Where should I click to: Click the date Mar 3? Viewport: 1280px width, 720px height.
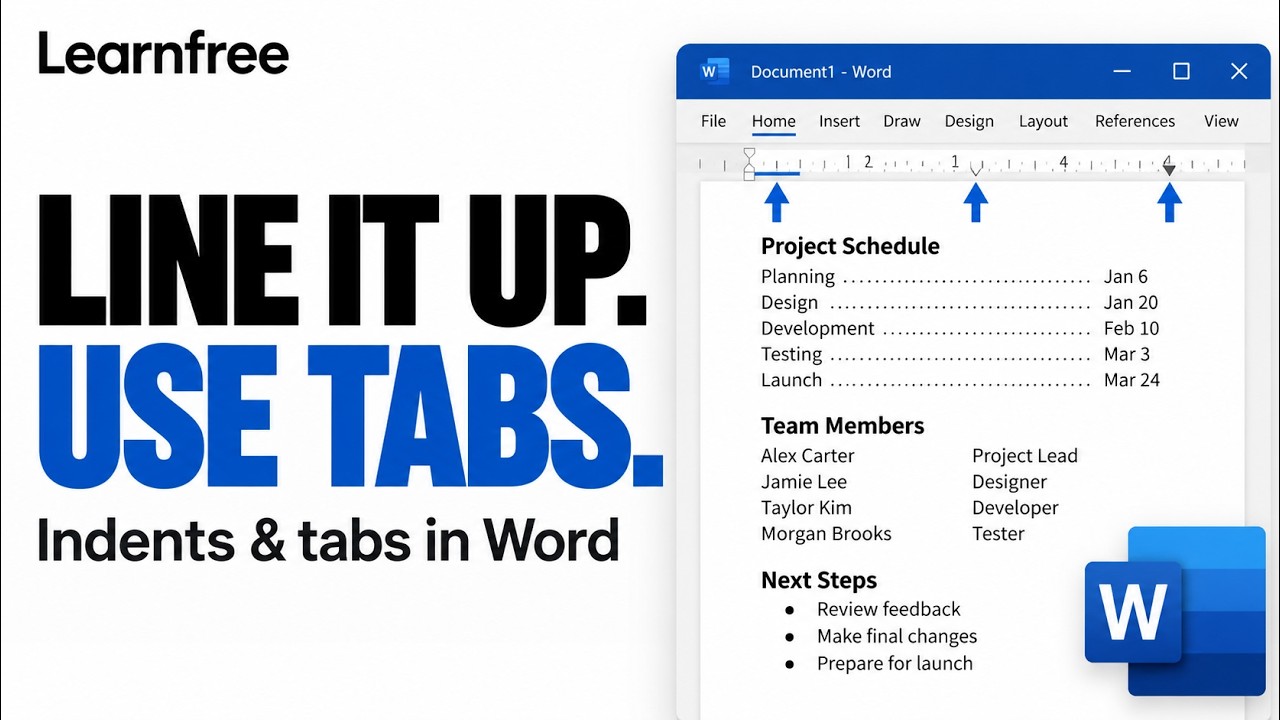[x=1127, y=355]
